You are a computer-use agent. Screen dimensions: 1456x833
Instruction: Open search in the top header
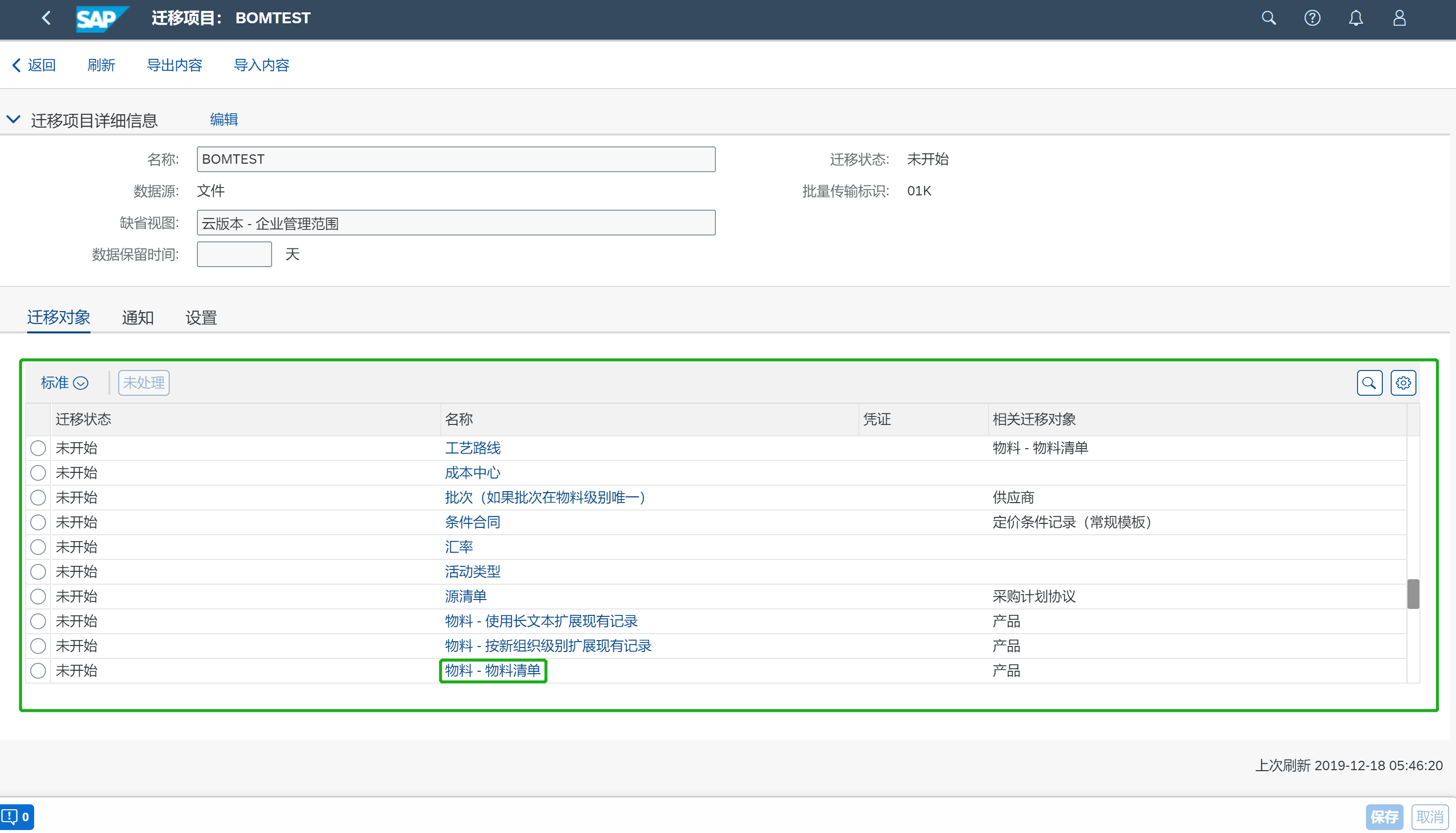click(x=1268, y=18)
